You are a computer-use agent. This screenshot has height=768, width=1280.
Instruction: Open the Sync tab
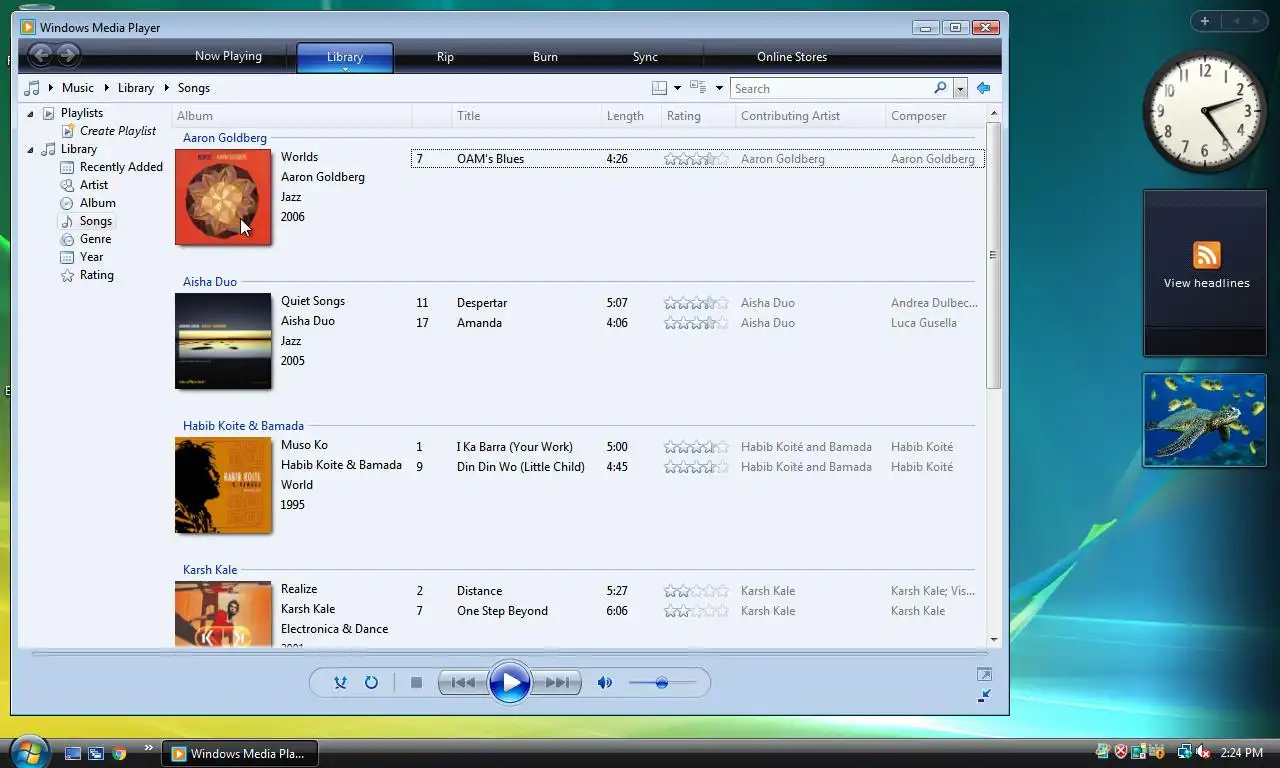pyautogui.click(x=645, y=57)
